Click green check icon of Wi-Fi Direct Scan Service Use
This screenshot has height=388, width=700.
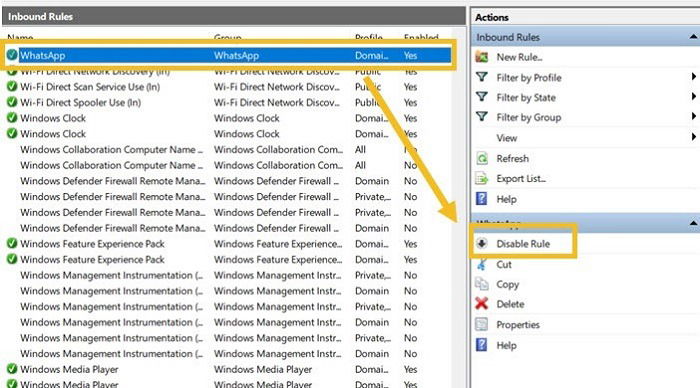[x=12, y=87]
